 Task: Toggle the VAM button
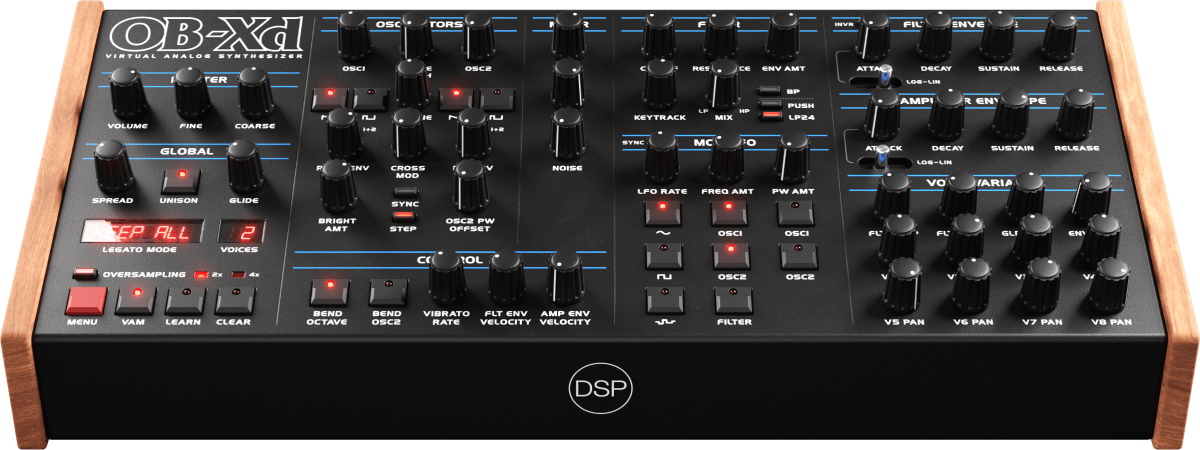(135, 299)
